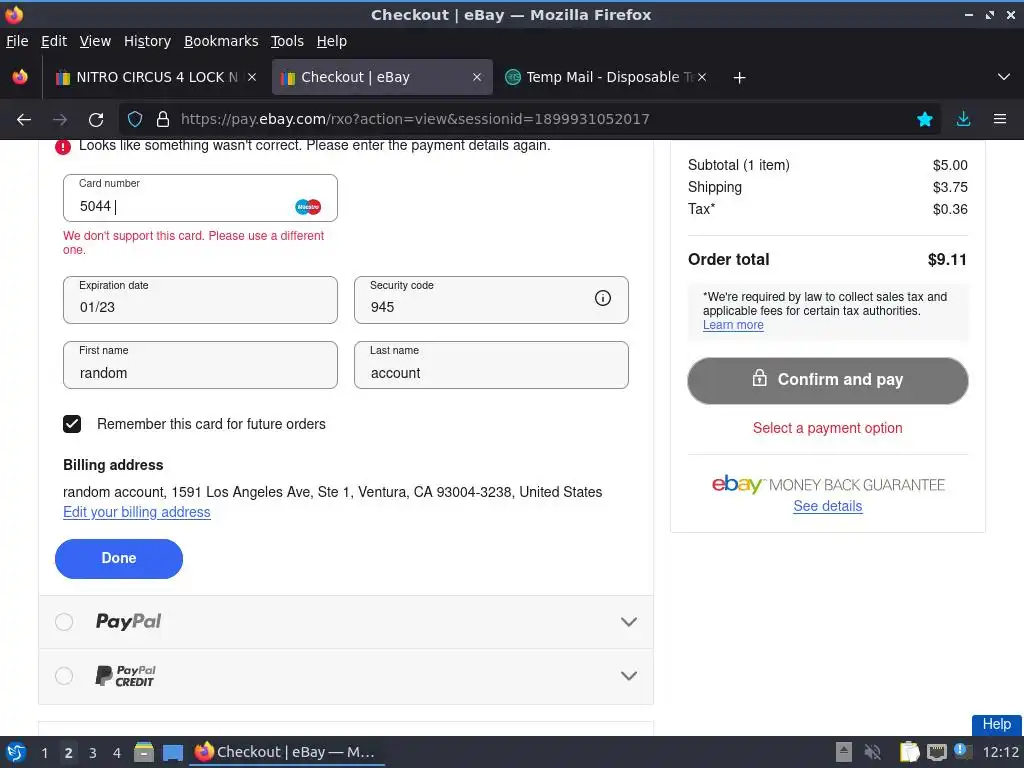Expand the PayPal Credit option chevron

[628, 676]
